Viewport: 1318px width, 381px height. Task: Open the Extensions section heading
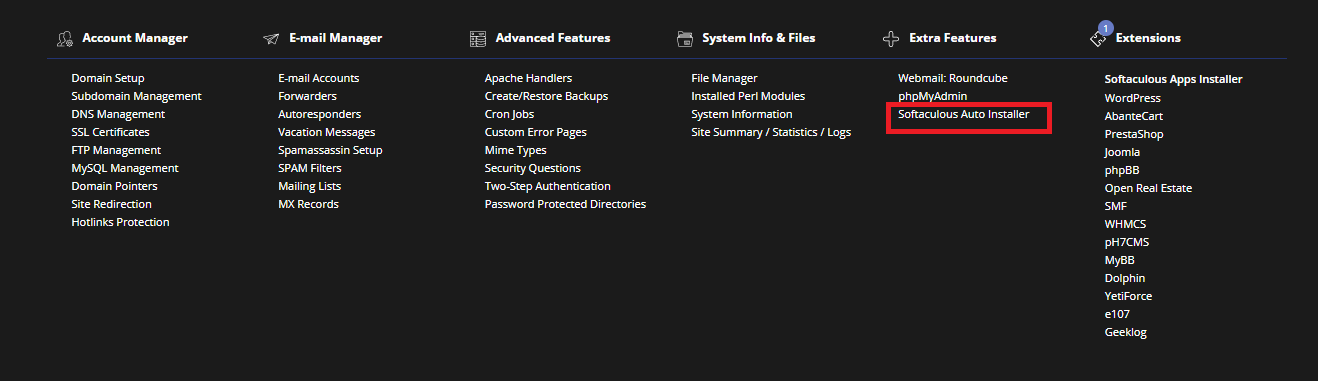click(x=1148, y=38)
